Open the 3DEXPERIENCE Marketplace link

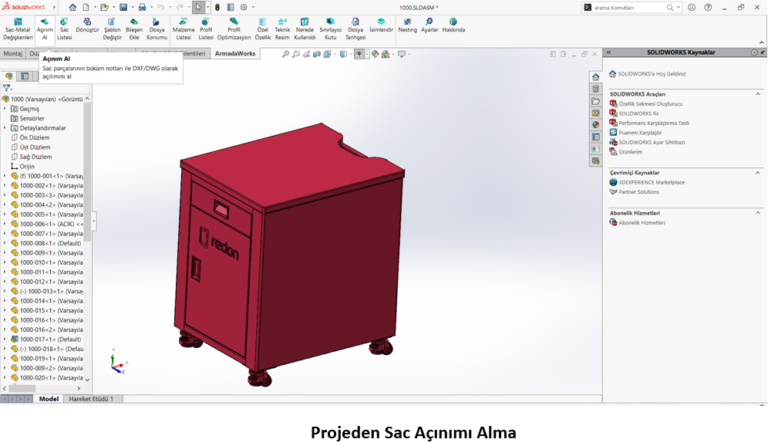click(x=651, y=183)
